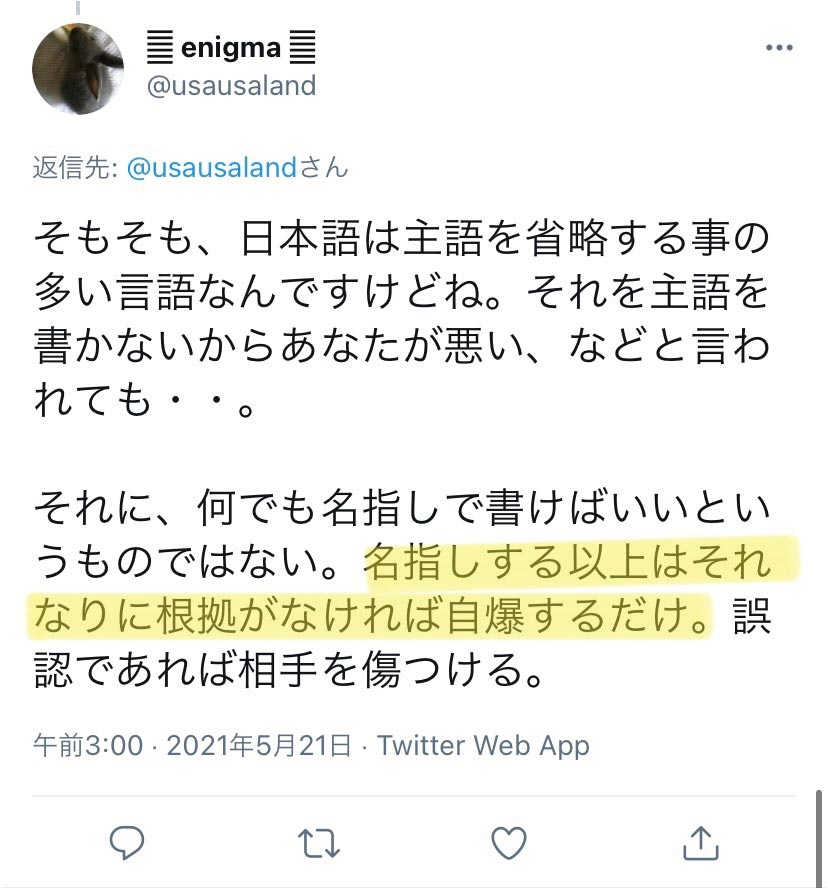
Task: Select the 2021年5月21日 date text
Action: (x=259, y=745)
